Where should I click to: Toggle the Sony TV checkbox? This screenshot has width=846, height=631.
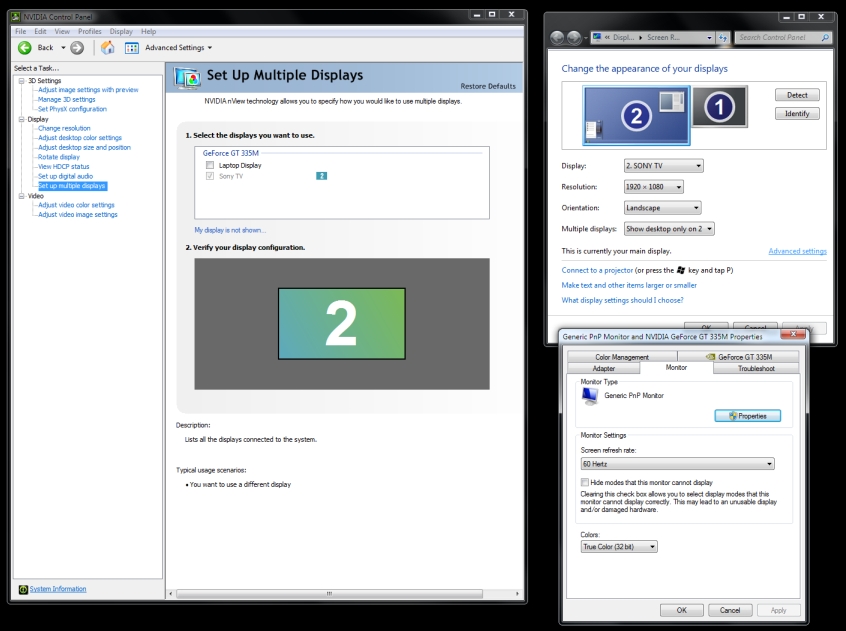tap(210, 176)
